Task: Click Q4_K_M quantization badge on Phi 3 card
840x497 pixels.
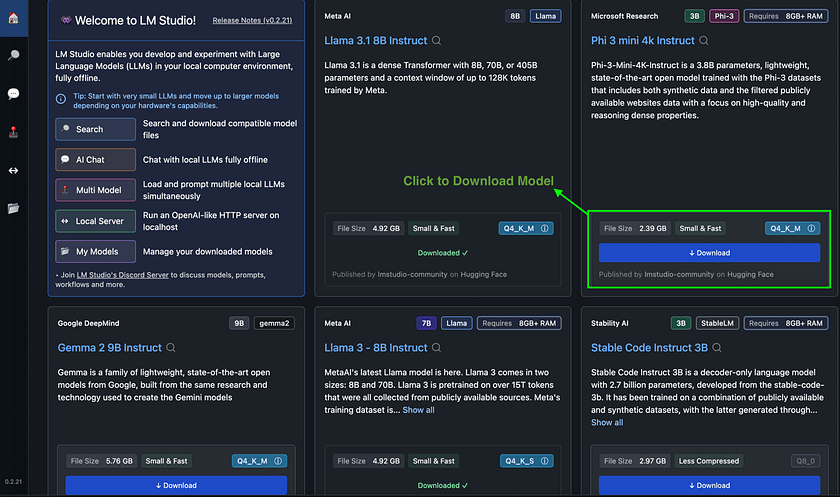Action: (793, 228)
